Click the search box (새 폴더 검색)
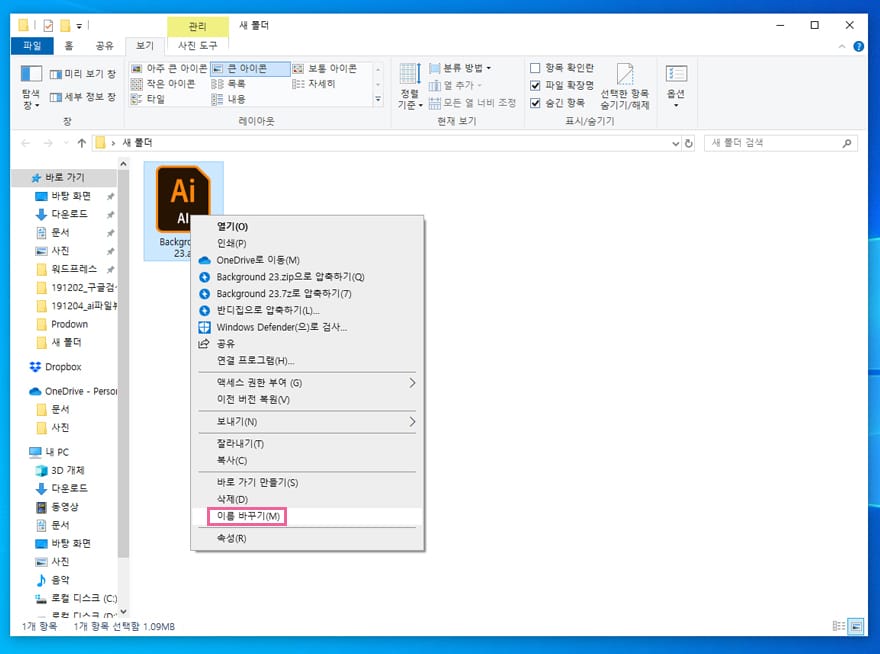 [780, 143]
